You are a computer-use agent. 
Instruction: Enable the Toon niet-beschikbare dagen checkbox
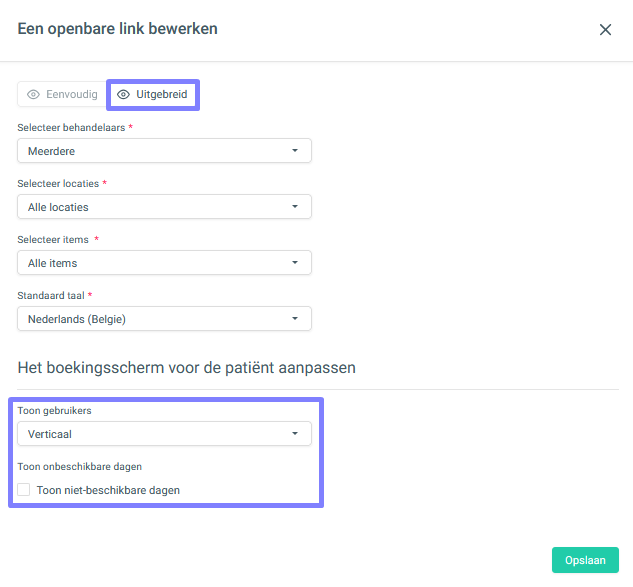24,490
